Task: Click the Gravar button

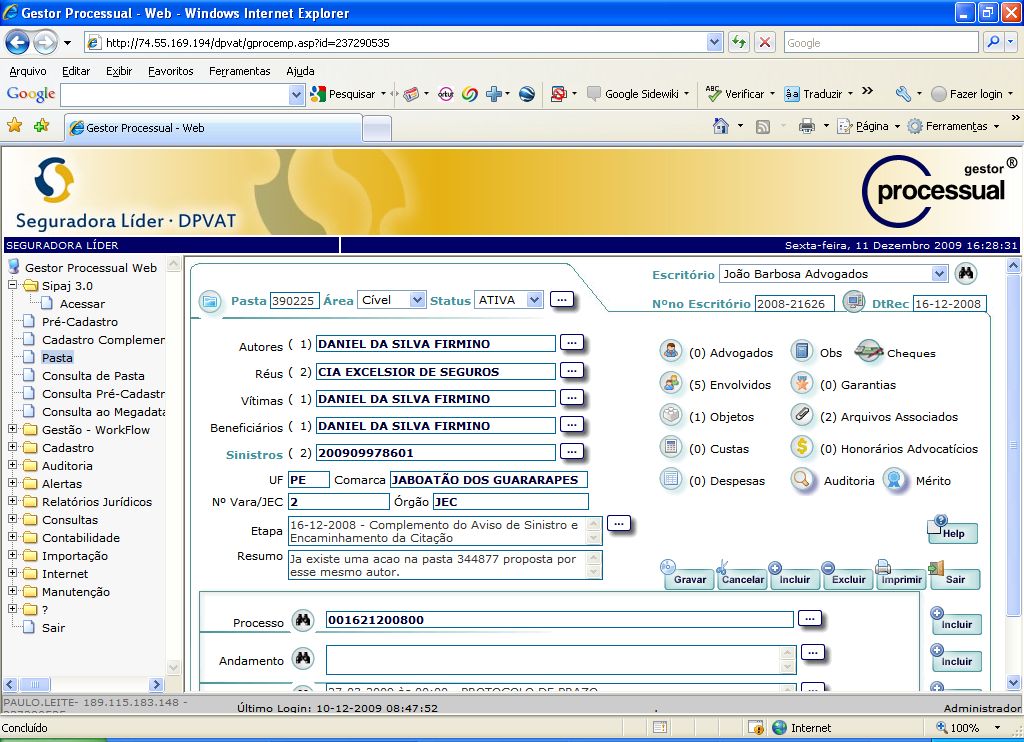Action: coord(690,579)
